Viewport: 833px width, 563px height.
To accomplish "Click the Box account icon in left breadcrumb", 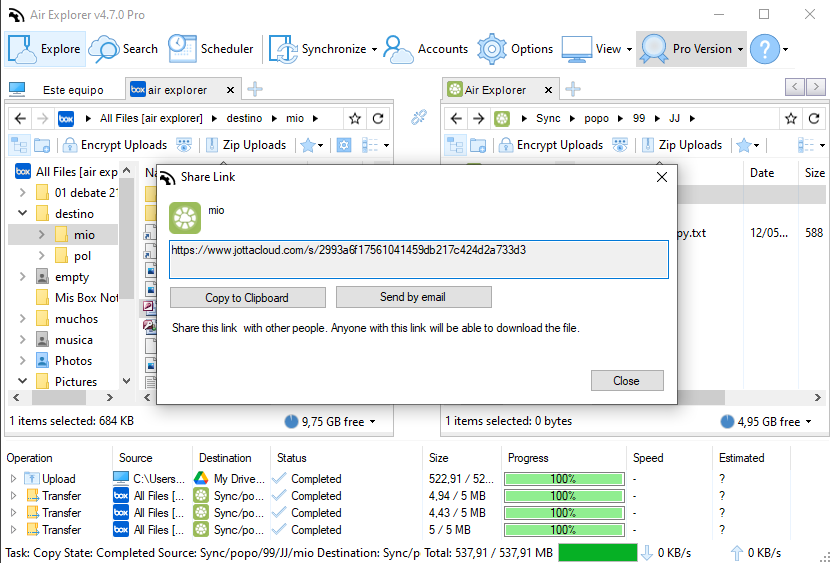I will [x=66, y=118].
